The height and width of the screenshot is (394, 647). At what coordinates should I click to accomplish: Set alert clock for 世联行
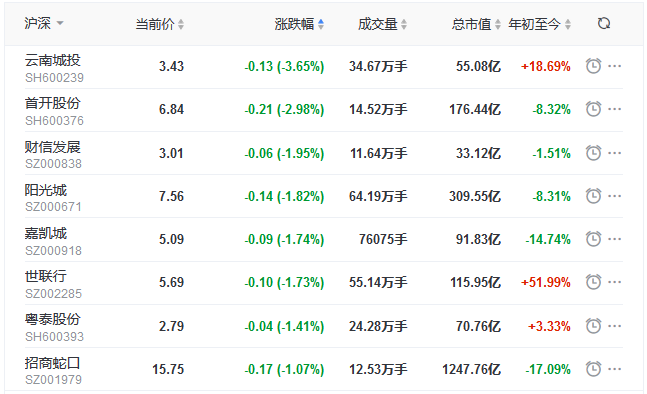[593, 282]
